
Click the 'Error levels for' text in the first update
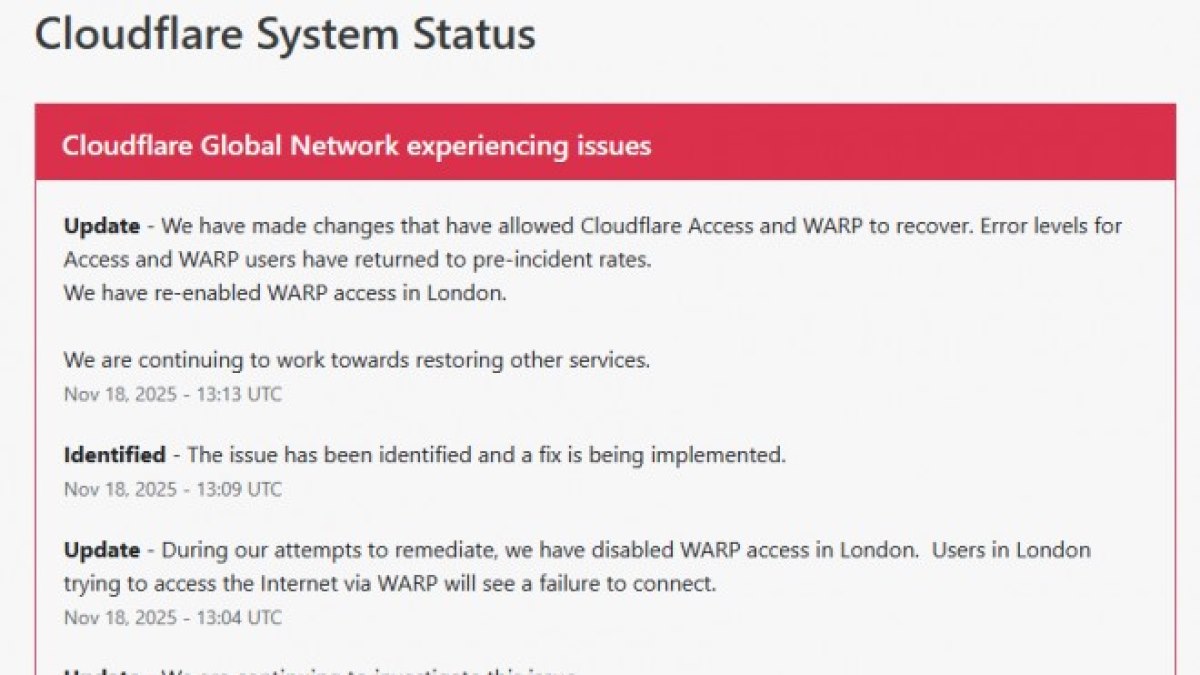point(1051,226)
